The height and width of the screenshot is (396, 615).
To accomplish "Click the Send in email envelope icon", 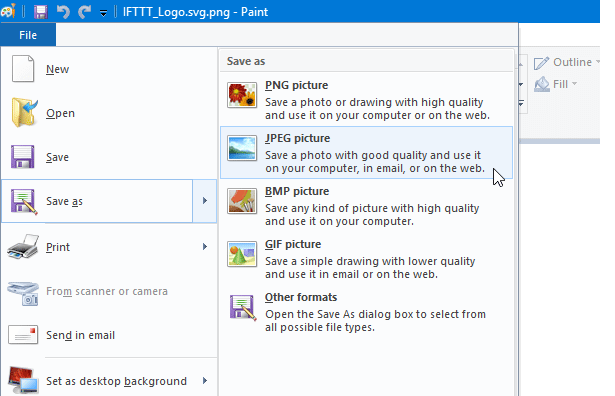I will [23, 335].
